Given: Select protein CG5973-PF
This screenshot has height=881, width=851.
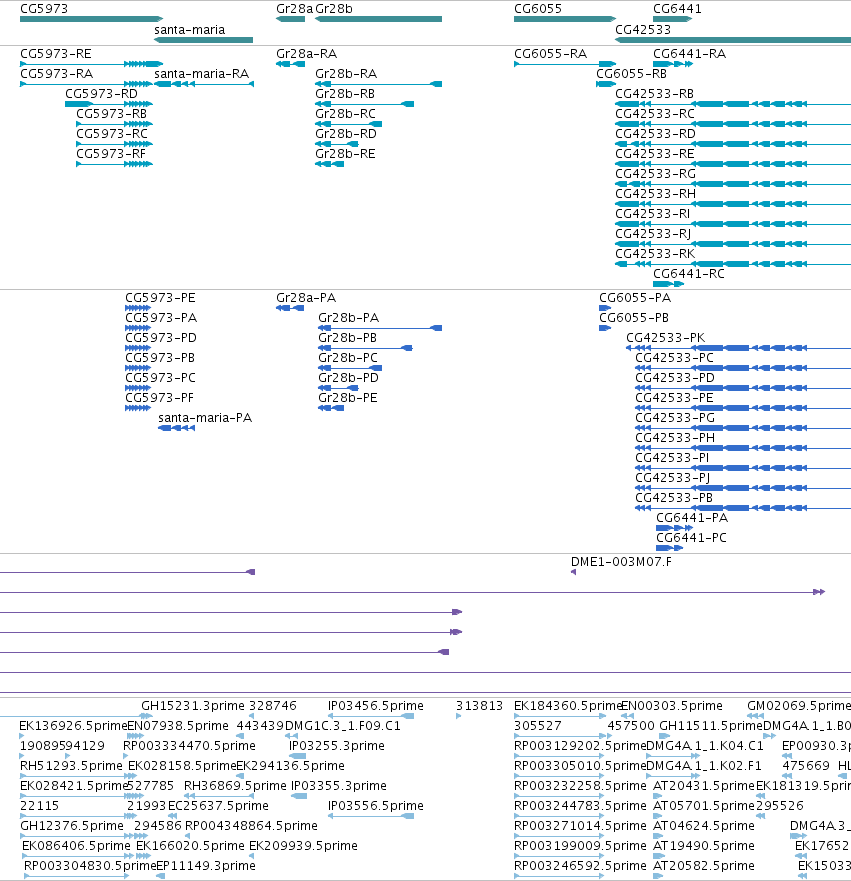Looking at the screenshot, I should point(138,408).
